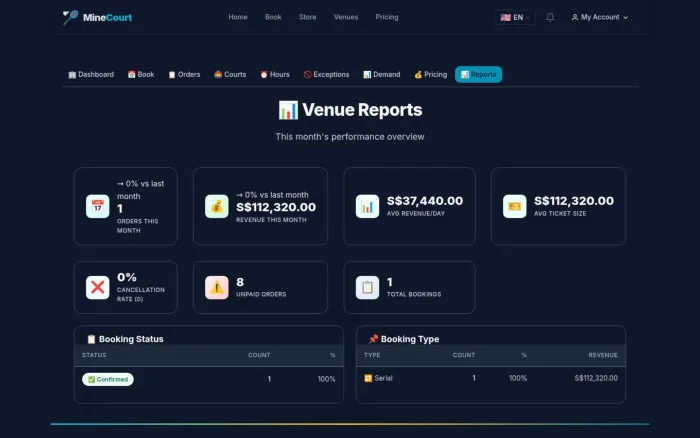The height and width of the screenshot is (438, 700).
Task: Click 100% in the Confirmed row
Action: [x=326, y=379]
